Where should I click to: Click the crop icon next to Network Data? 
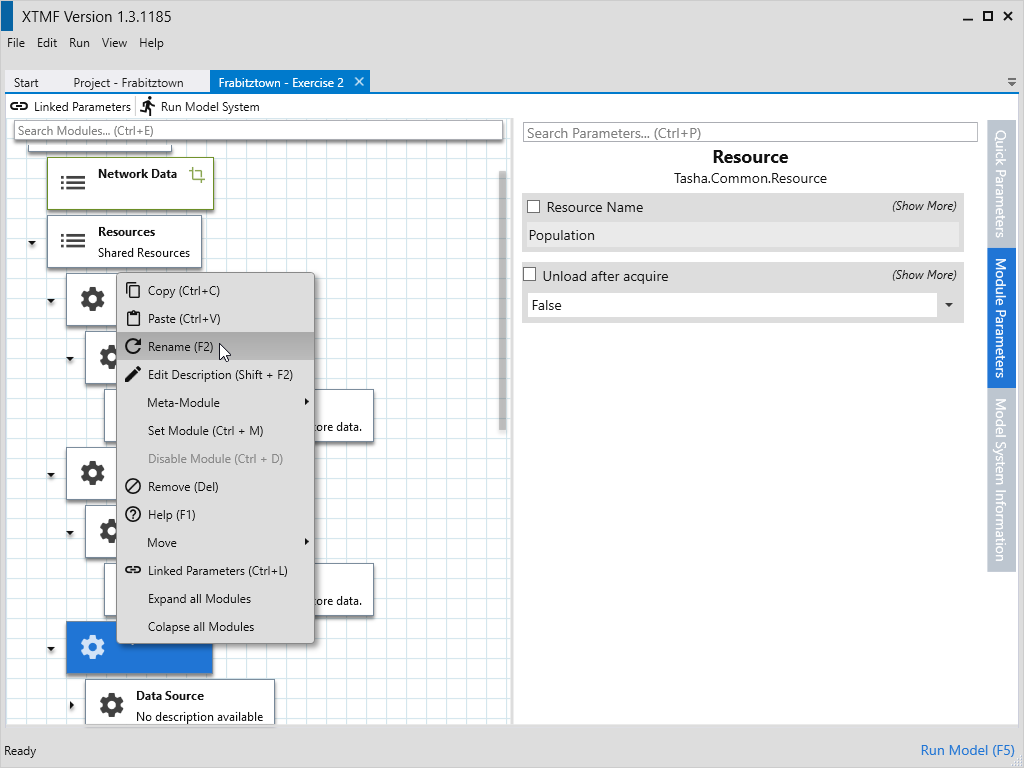point(196,175)
